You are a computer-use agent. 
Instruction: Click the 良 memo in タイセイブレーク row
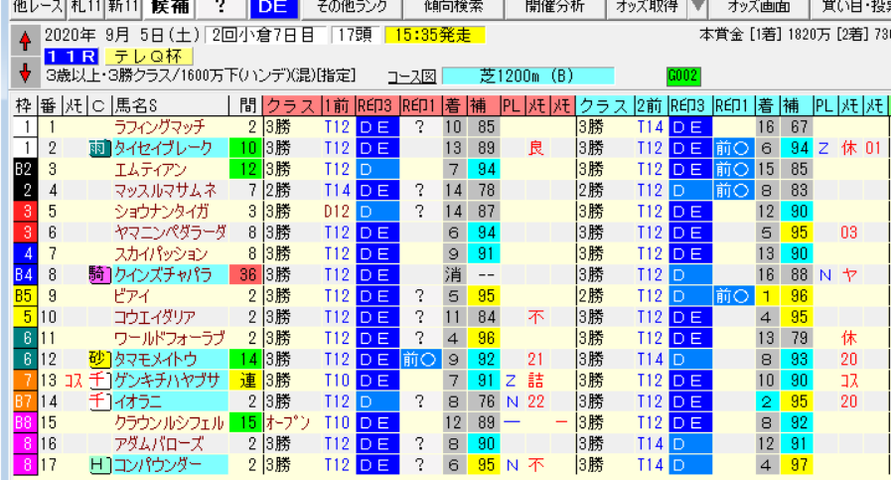pyautogui.click(x=536, y=148)
